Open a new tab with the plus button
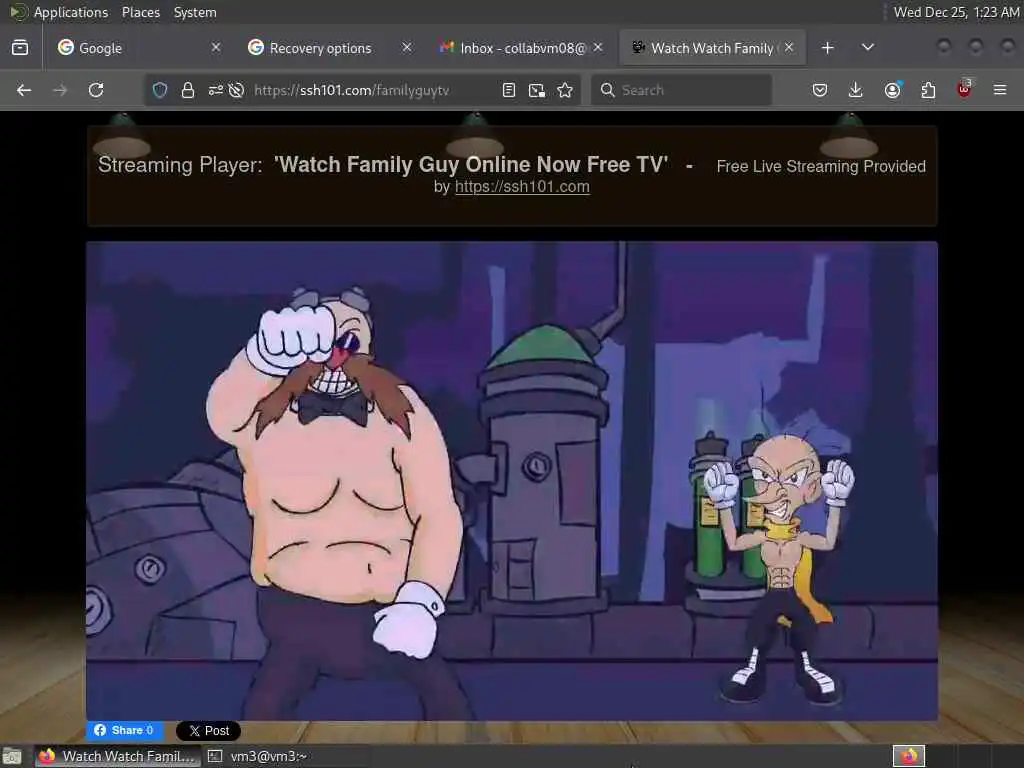The height and width of the screenshot is (768, 1024). (827, 48)
